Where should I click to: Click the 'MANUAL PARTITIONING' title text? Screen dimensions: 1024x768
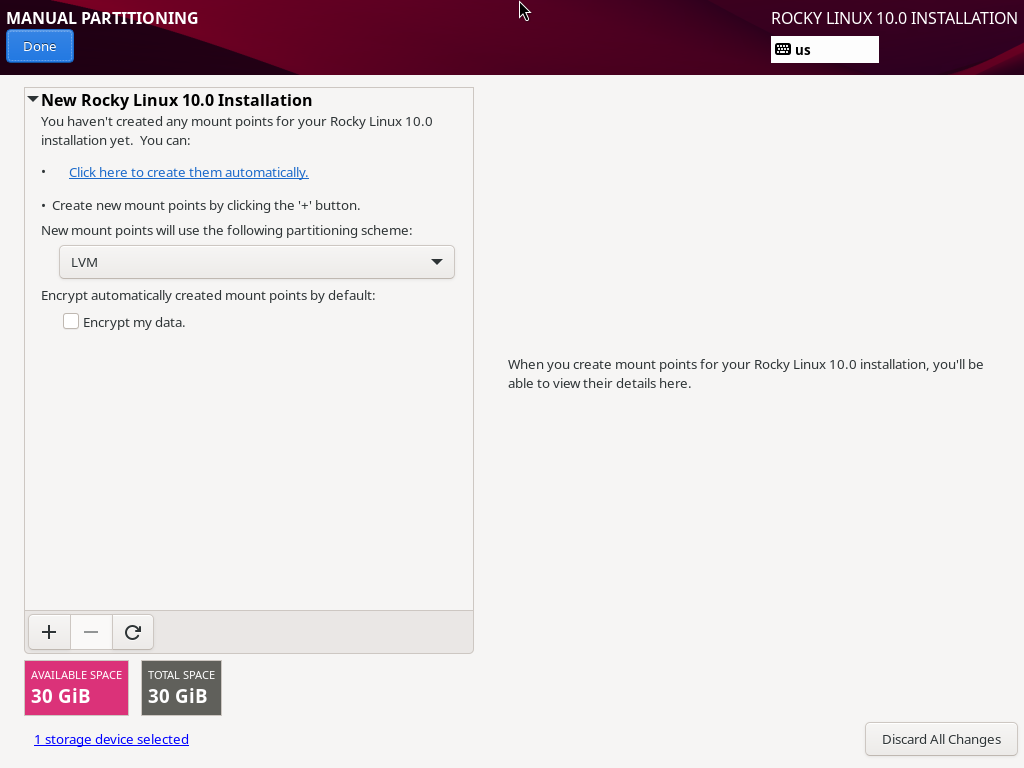pyautogui.click(x=102, y=18)
